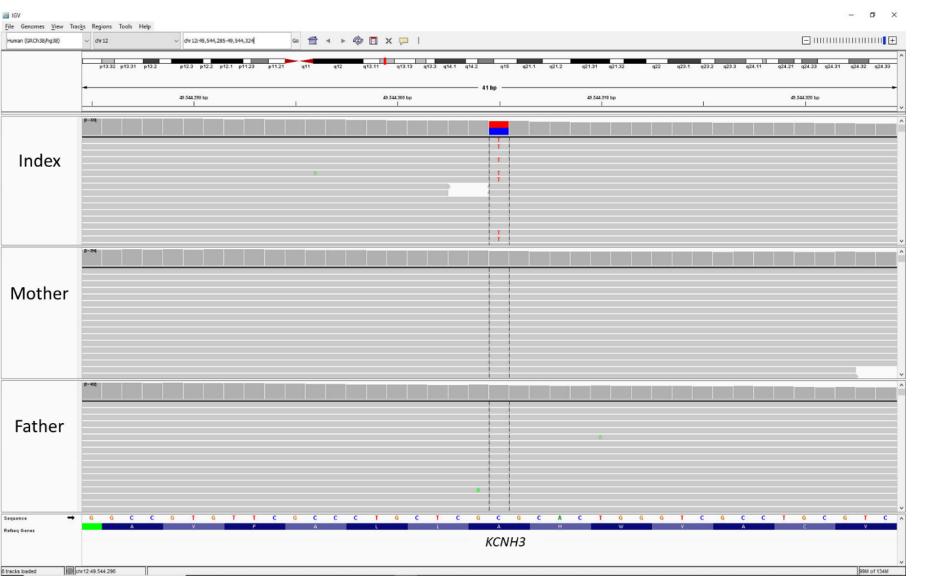Open the Genomes menu
The width and height of the screenshot is (928, 586).
coord(33,27)
